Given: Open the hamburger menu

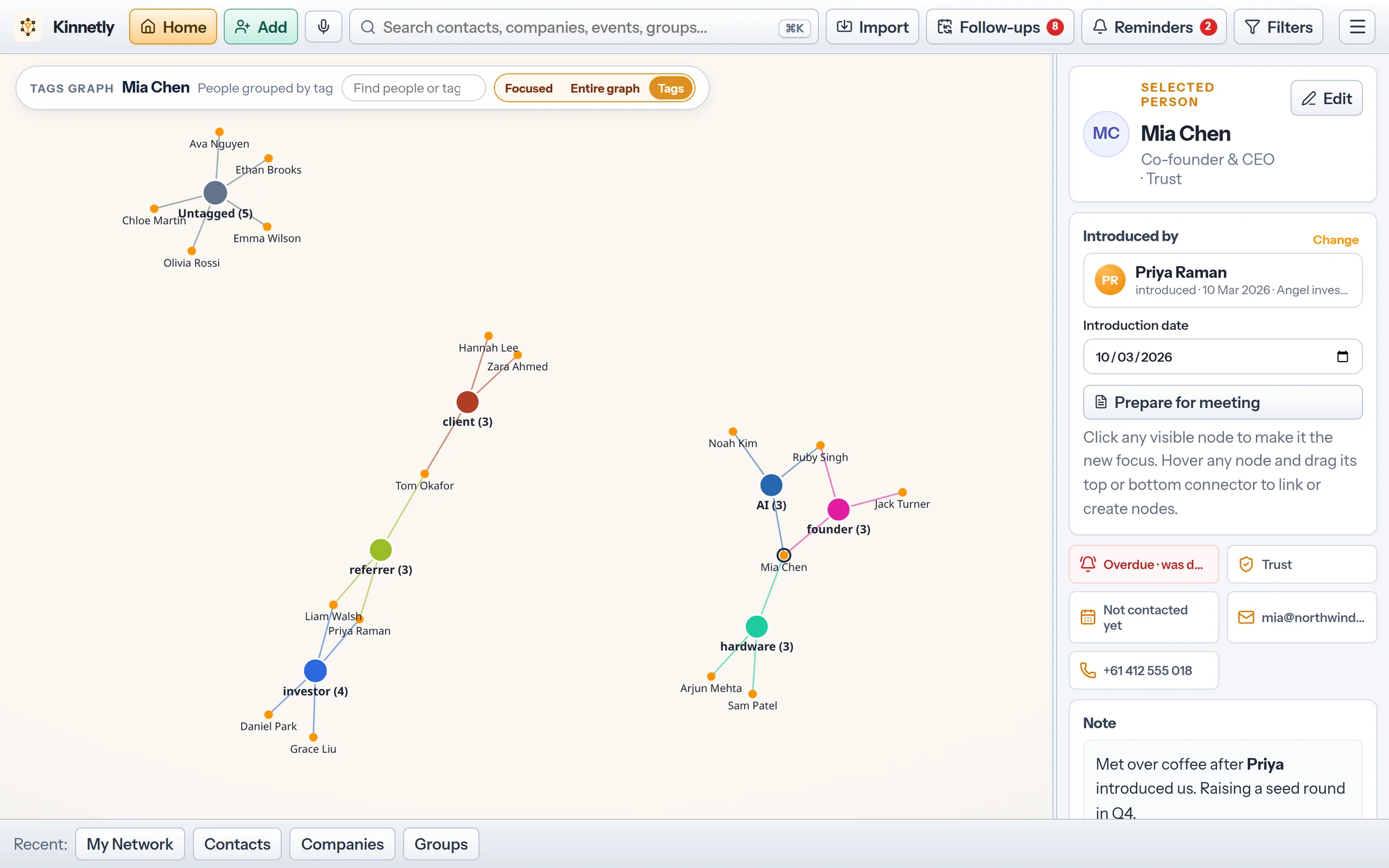Looking at the screenshot, I should click(1357, 27).
